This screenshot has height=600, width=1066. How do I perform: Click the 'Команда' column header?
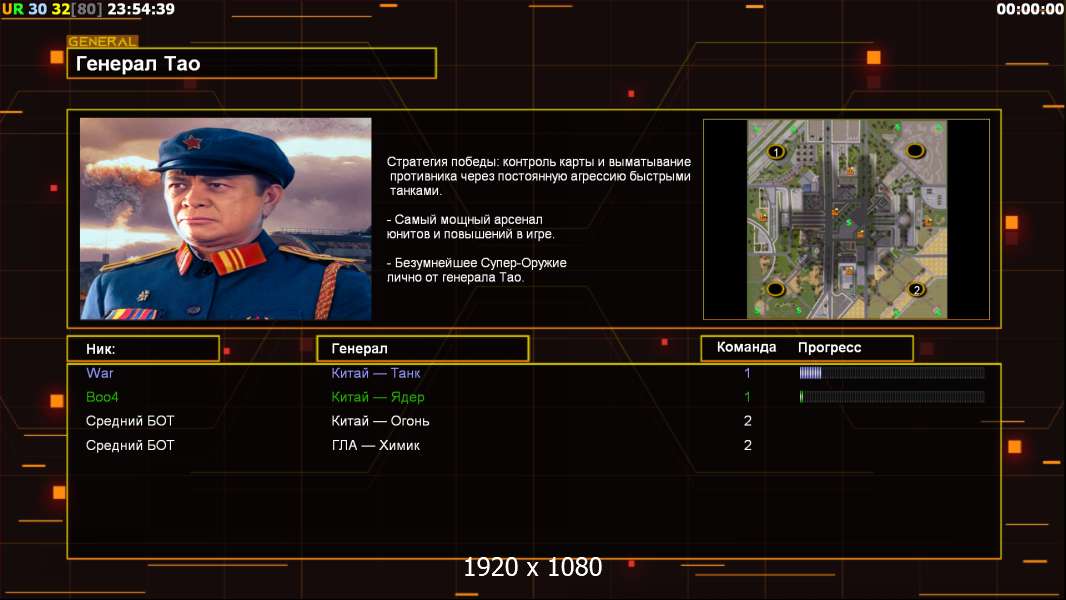[x=746, y=347]
